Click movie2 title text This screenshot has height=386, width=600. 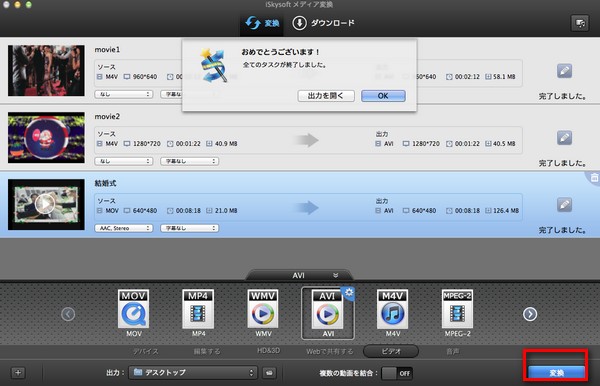pos(107,117)
